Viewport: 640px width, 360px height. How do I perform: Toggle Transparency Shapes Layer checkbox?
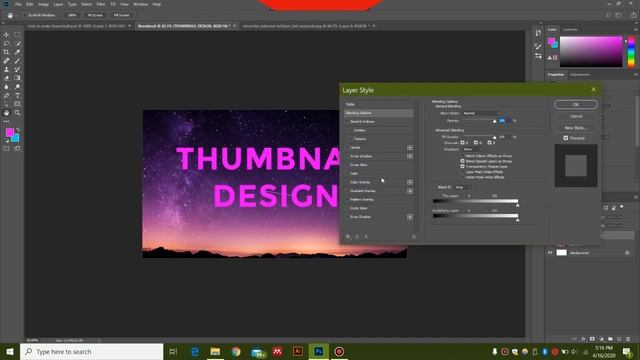click(x=462, y=167)
